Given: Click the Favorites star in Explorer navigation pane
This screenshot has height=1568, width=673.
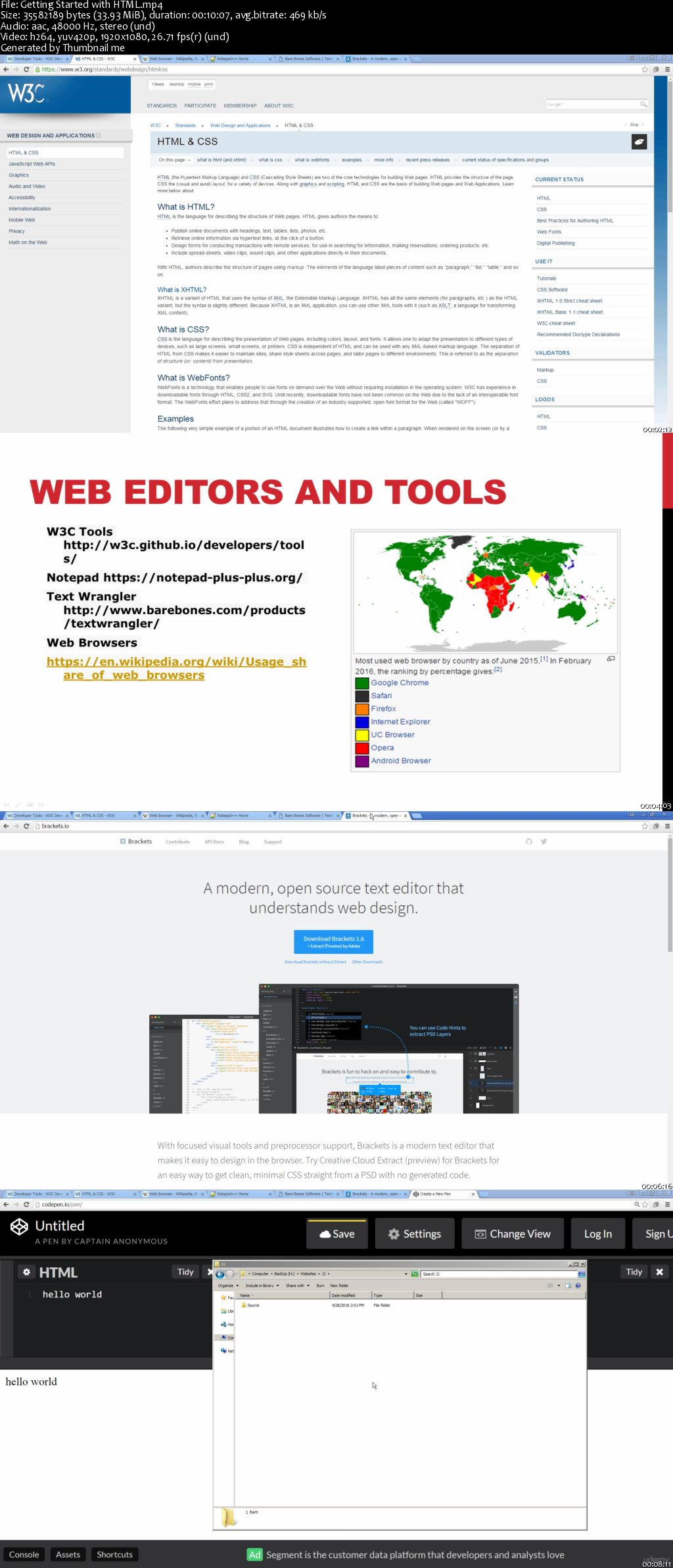Looking at the screenshot, I should click(x=223, y=1297).
